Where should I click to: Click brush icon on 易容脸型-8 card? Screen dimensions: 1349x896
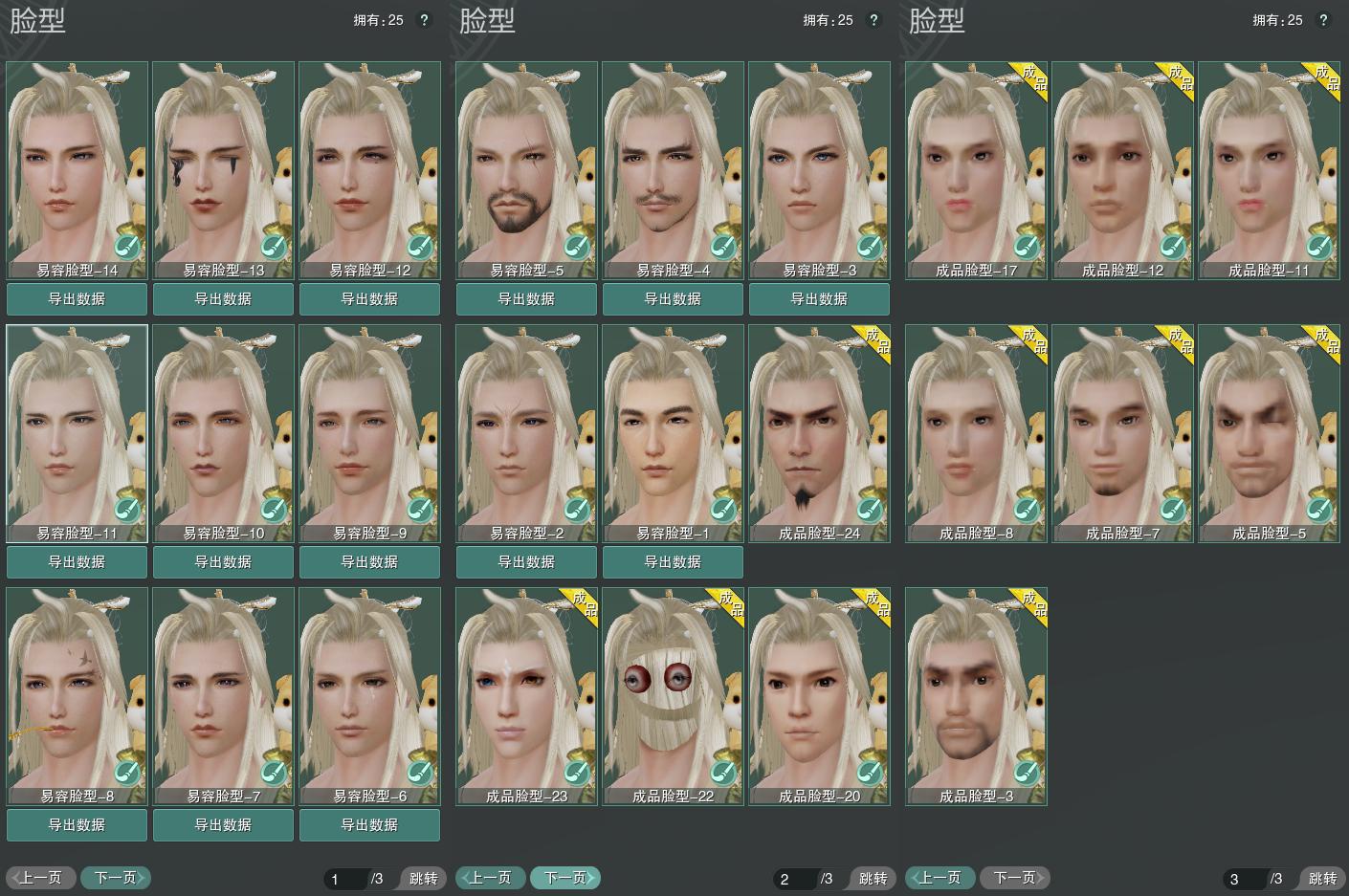127,773
